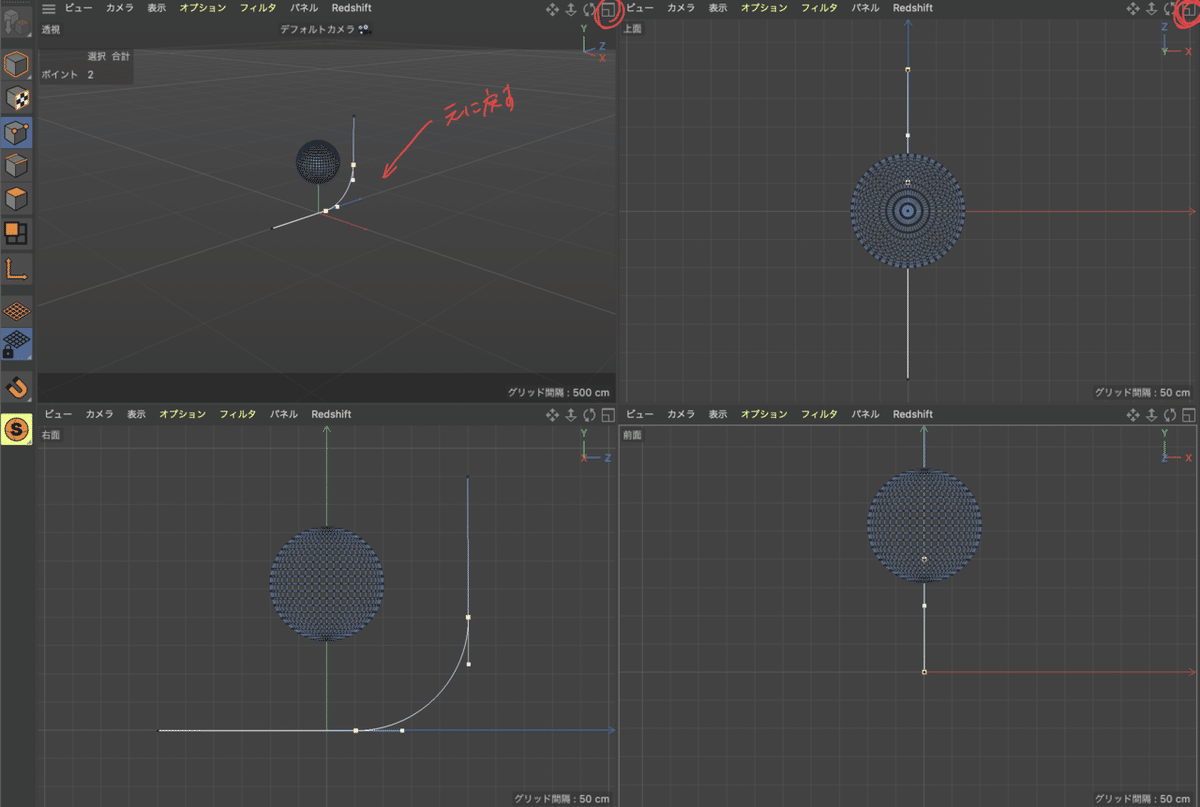Click the pan icon in the 前面 view
Screen dimensions: 1200x807
click(x=1133, y=414)
